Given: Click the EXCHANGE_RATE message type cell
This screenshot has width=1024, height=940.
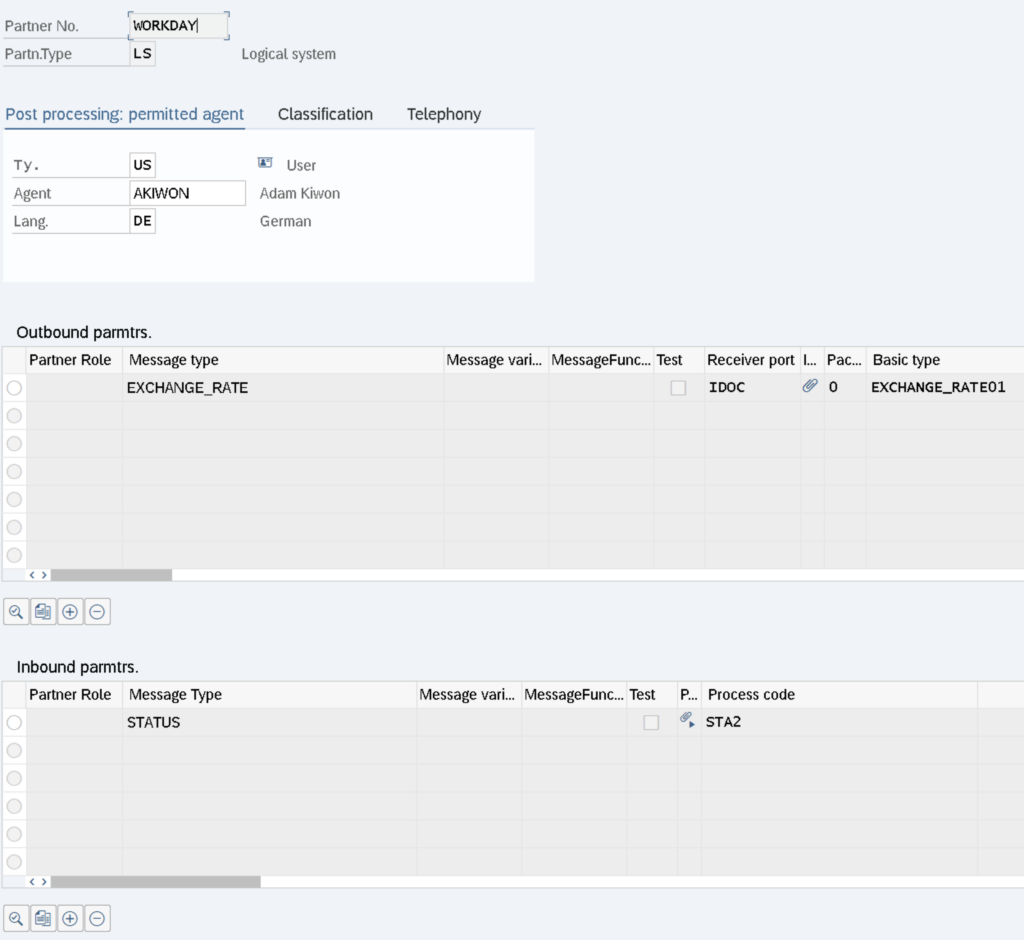Looking at the screenshot, I should 283,388.
